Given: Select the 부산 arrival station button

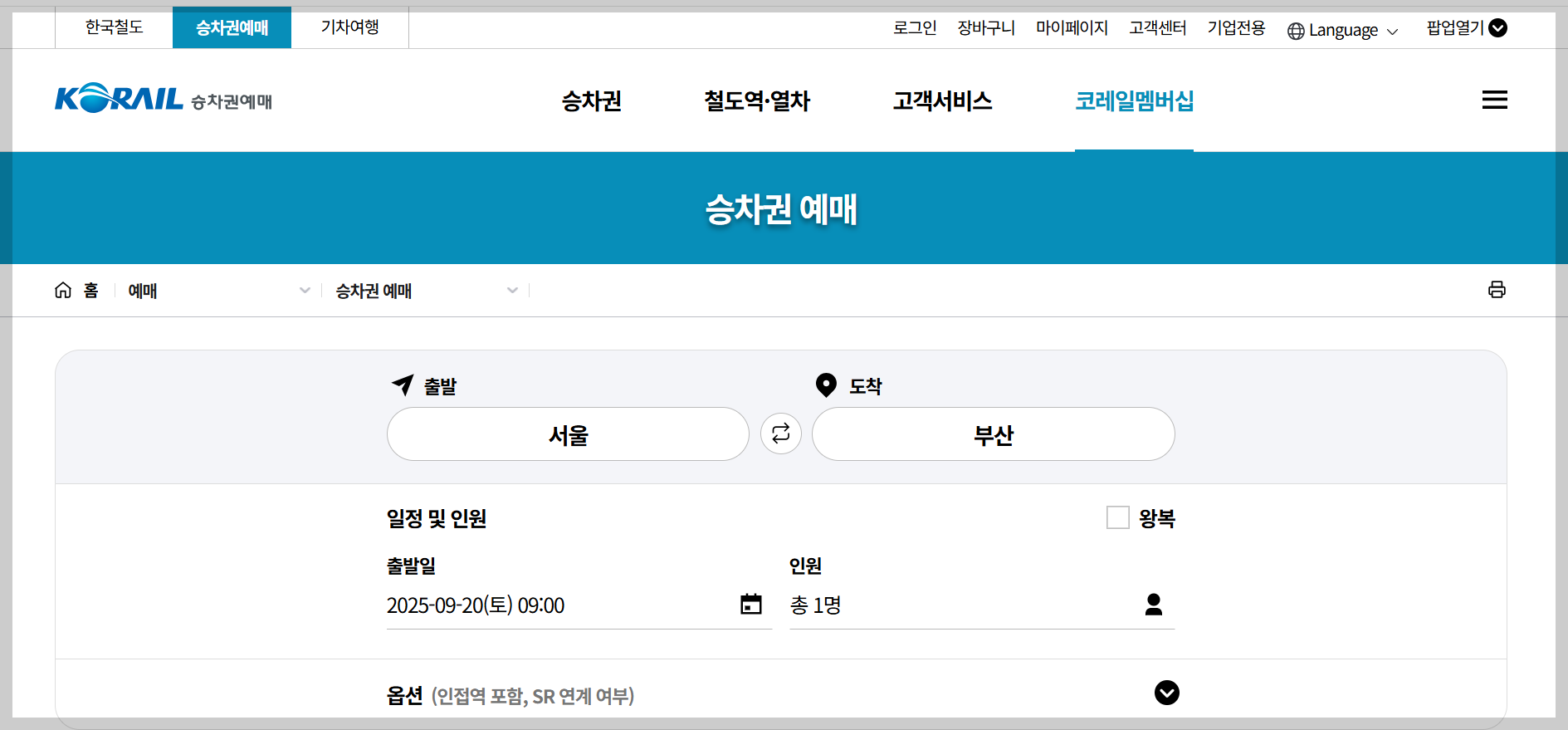Looking at the screenshot, I should [993, 434].
